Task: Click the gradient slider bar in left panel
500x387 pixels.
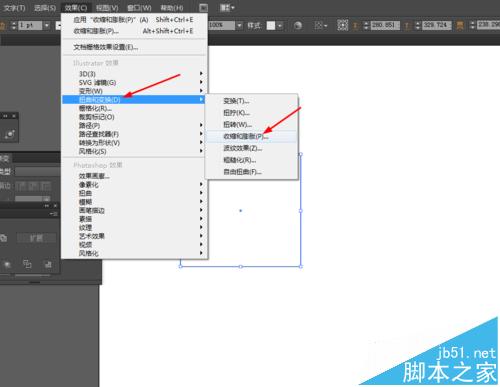Action: pyautogui.click(x=32, y=199)
